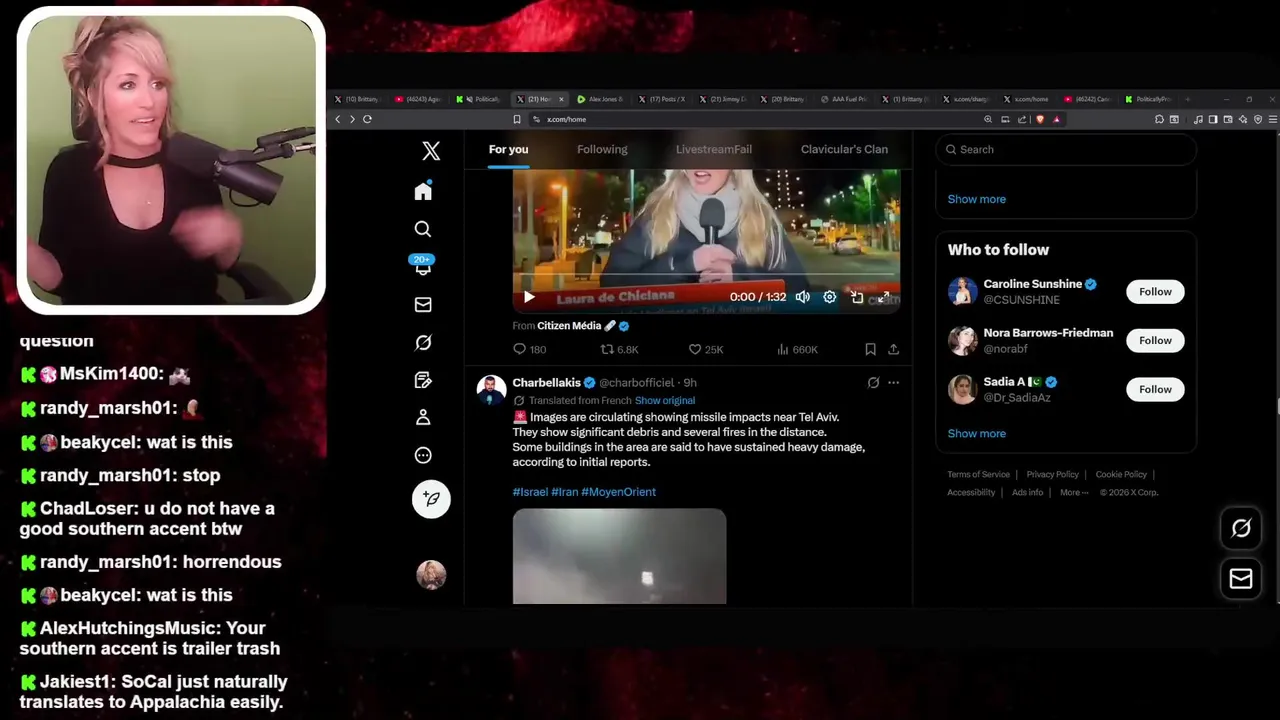The image size is (1280, 720).
Task: Go to Home in X sidebar
Action: [x=423, y=191]
